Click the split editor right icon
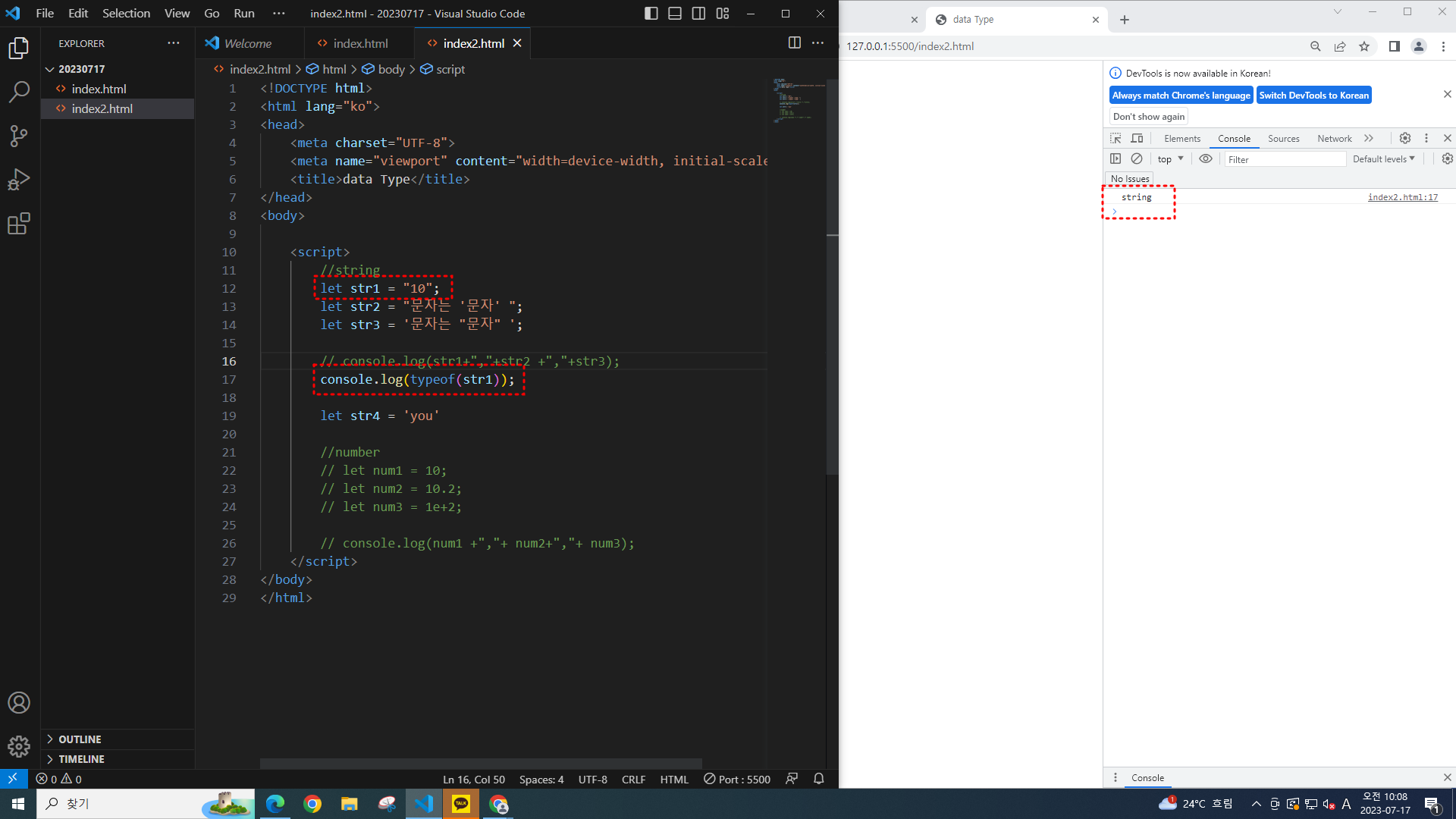Screen dimensions: 1456x819 [x=794, y=43]
